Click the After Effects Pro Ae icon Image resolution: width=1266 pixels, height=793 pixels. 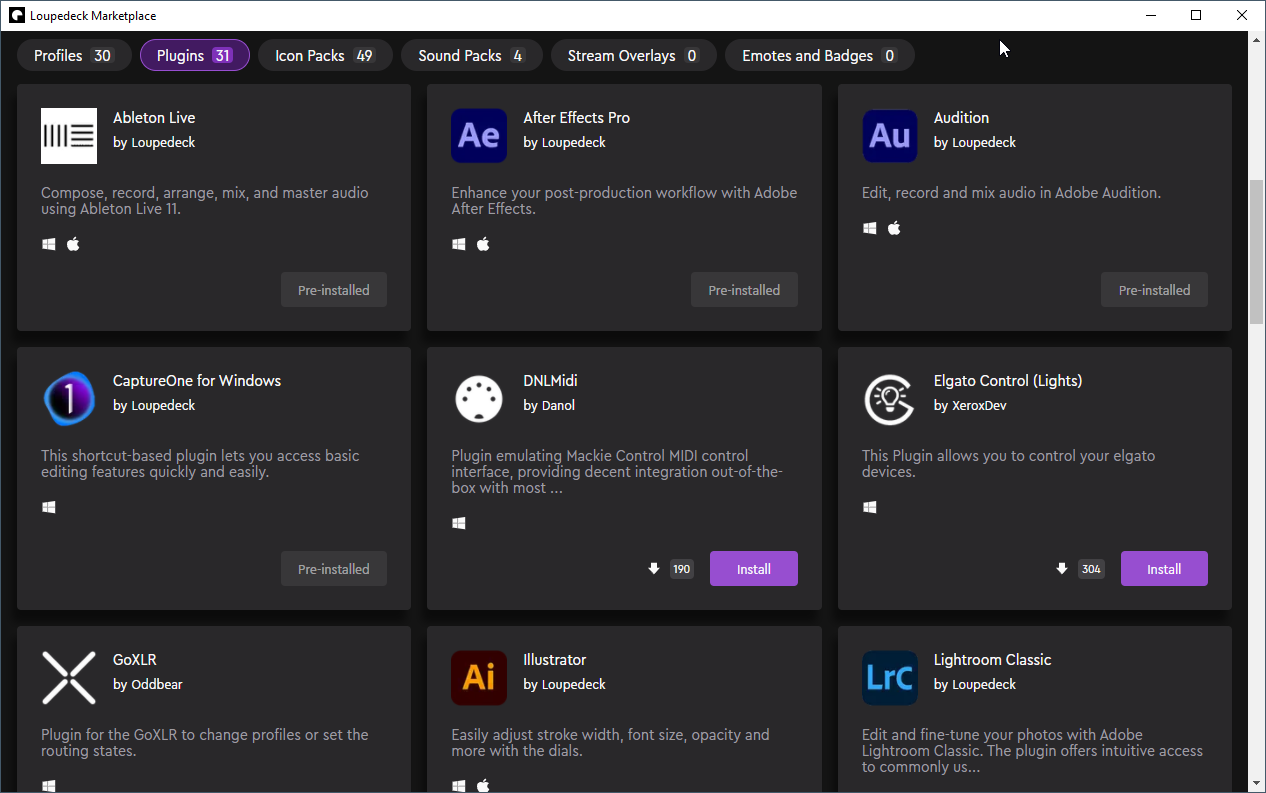pyautogui.click(x=479, y=136)
